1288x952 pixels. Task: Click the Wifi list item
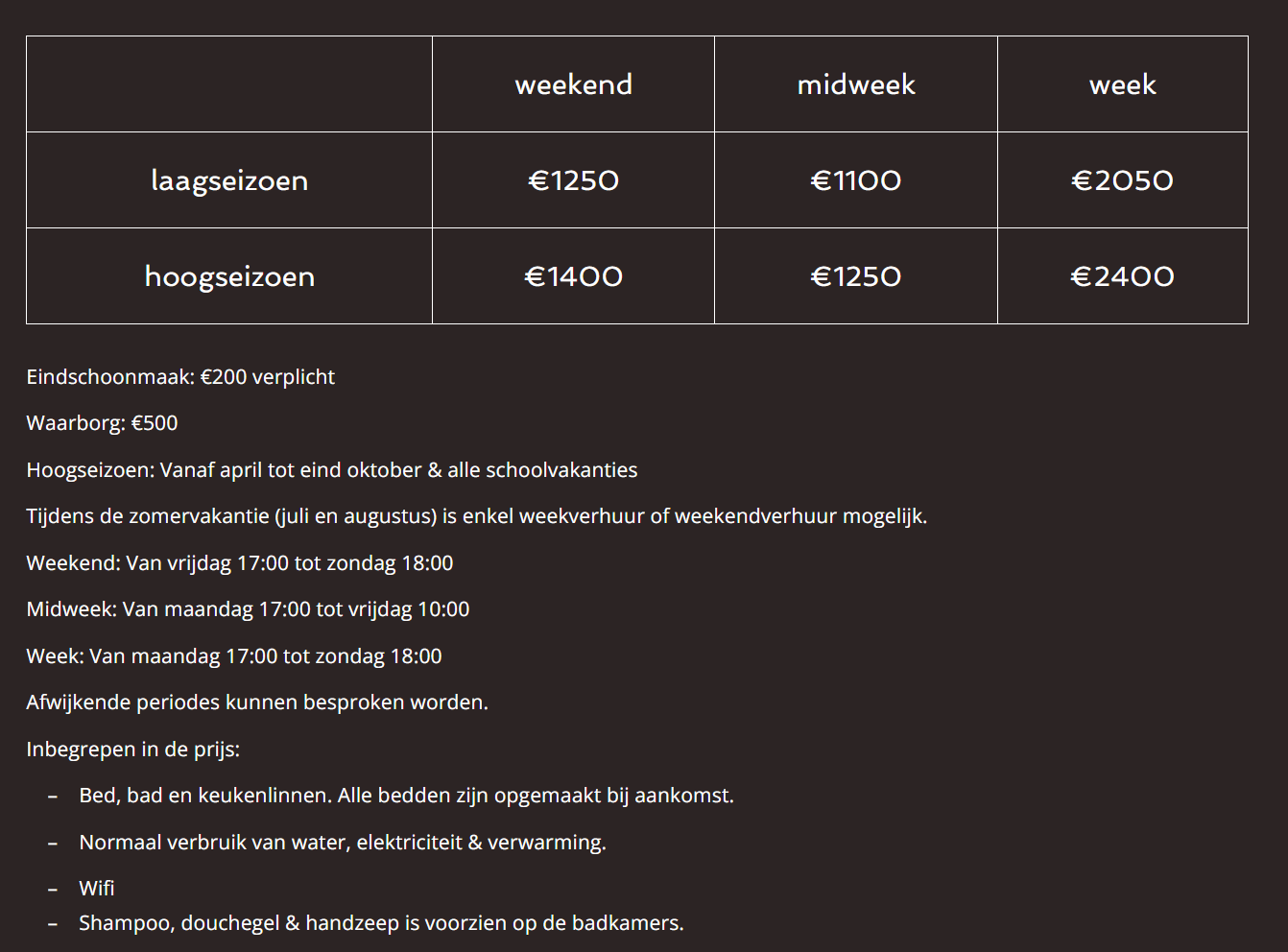click(97, 889)
